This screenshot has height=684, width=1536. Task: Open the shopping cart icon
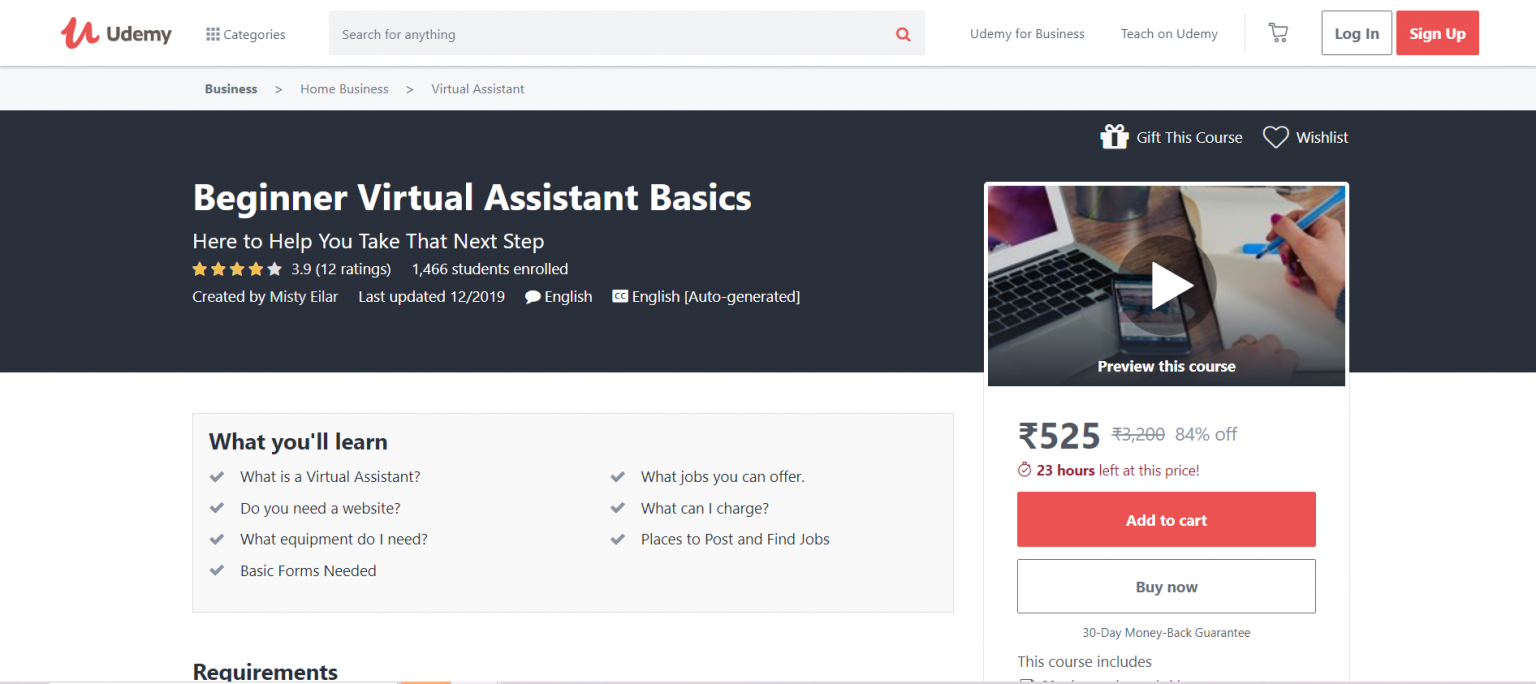1278,33
